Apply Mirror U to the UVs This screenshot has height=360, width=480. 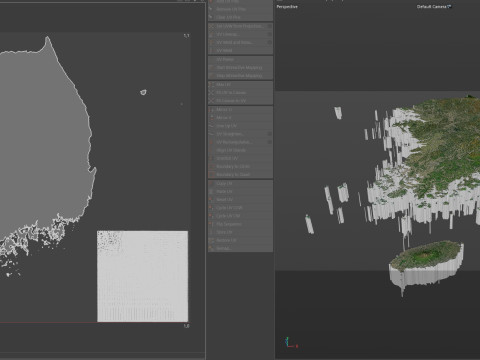tap(240, 110)
